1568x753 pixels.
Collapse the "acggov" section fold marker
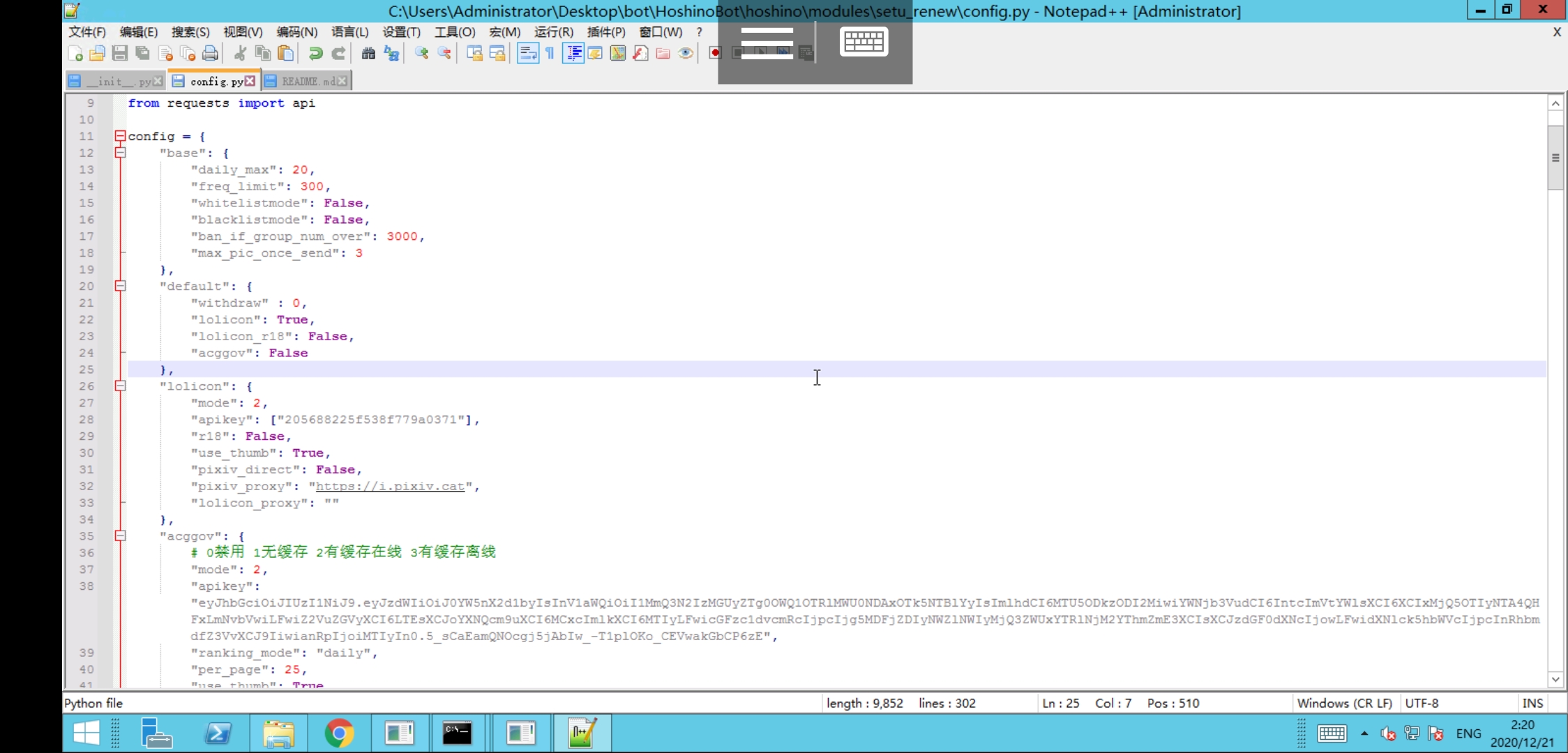pyautogui.click(x=120, y=536)
